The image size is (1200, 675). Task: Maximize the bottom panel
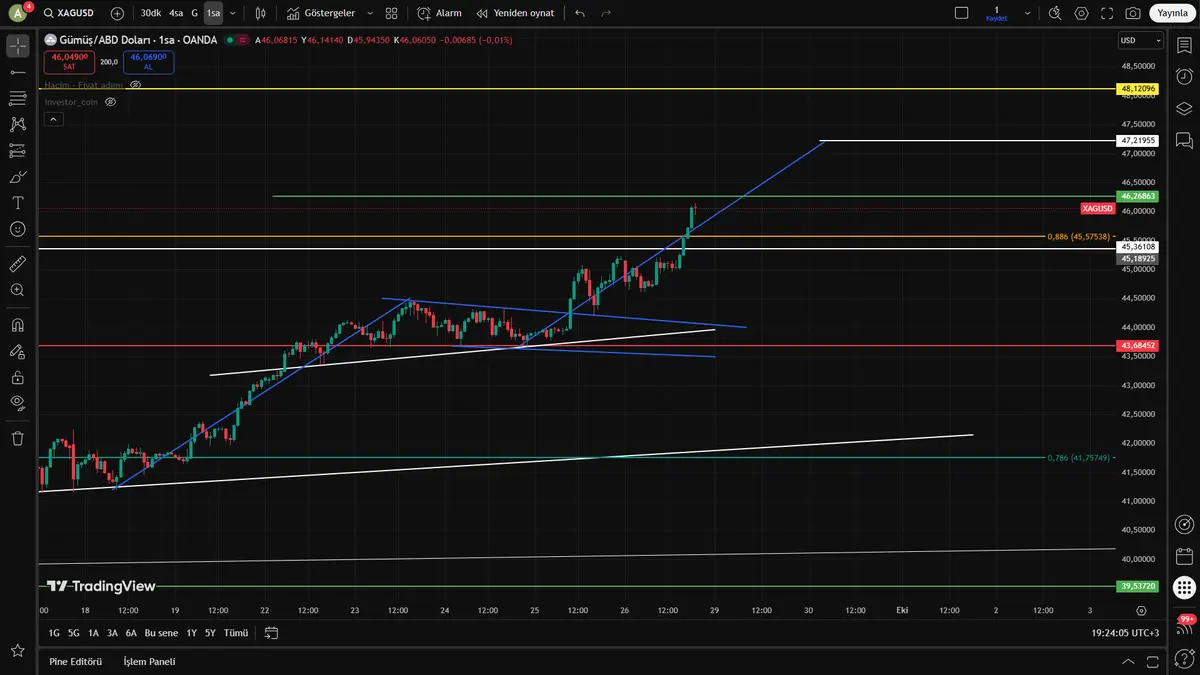(x=1154, y=661)
